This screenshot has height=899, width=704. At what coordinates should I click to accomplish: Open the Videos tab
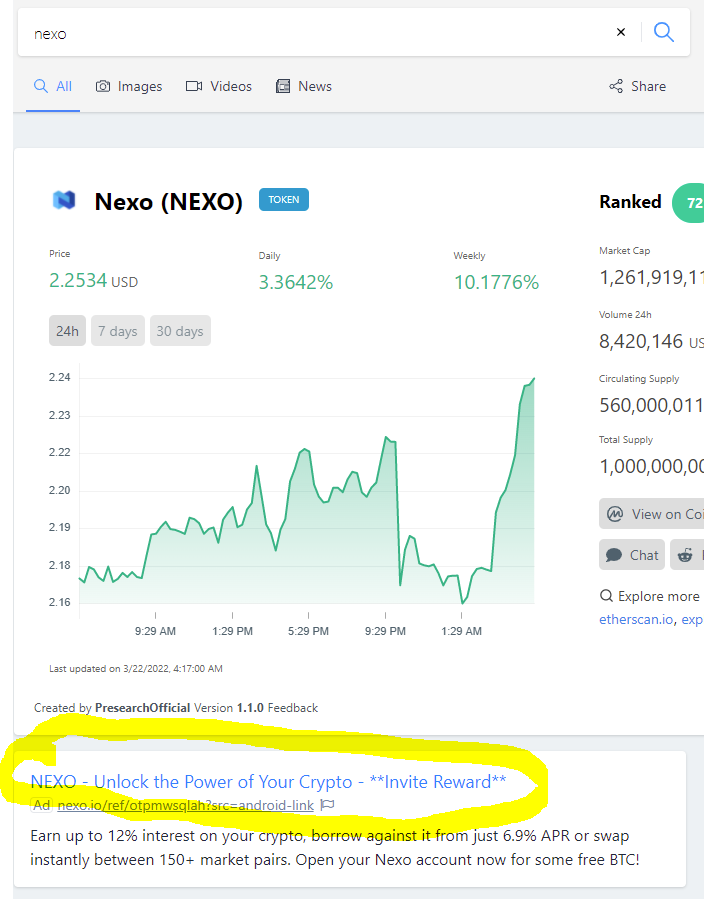click(x=218, y=87)
